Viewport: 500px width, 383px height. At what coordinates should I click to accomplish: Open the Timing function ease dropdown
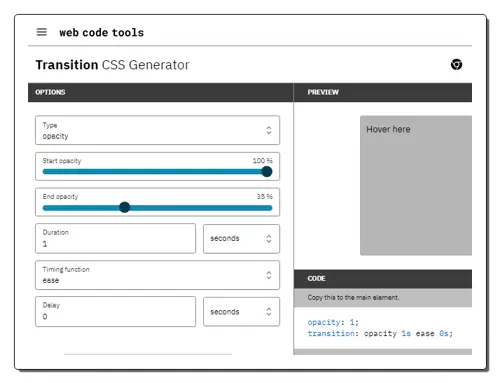point(157,275)
